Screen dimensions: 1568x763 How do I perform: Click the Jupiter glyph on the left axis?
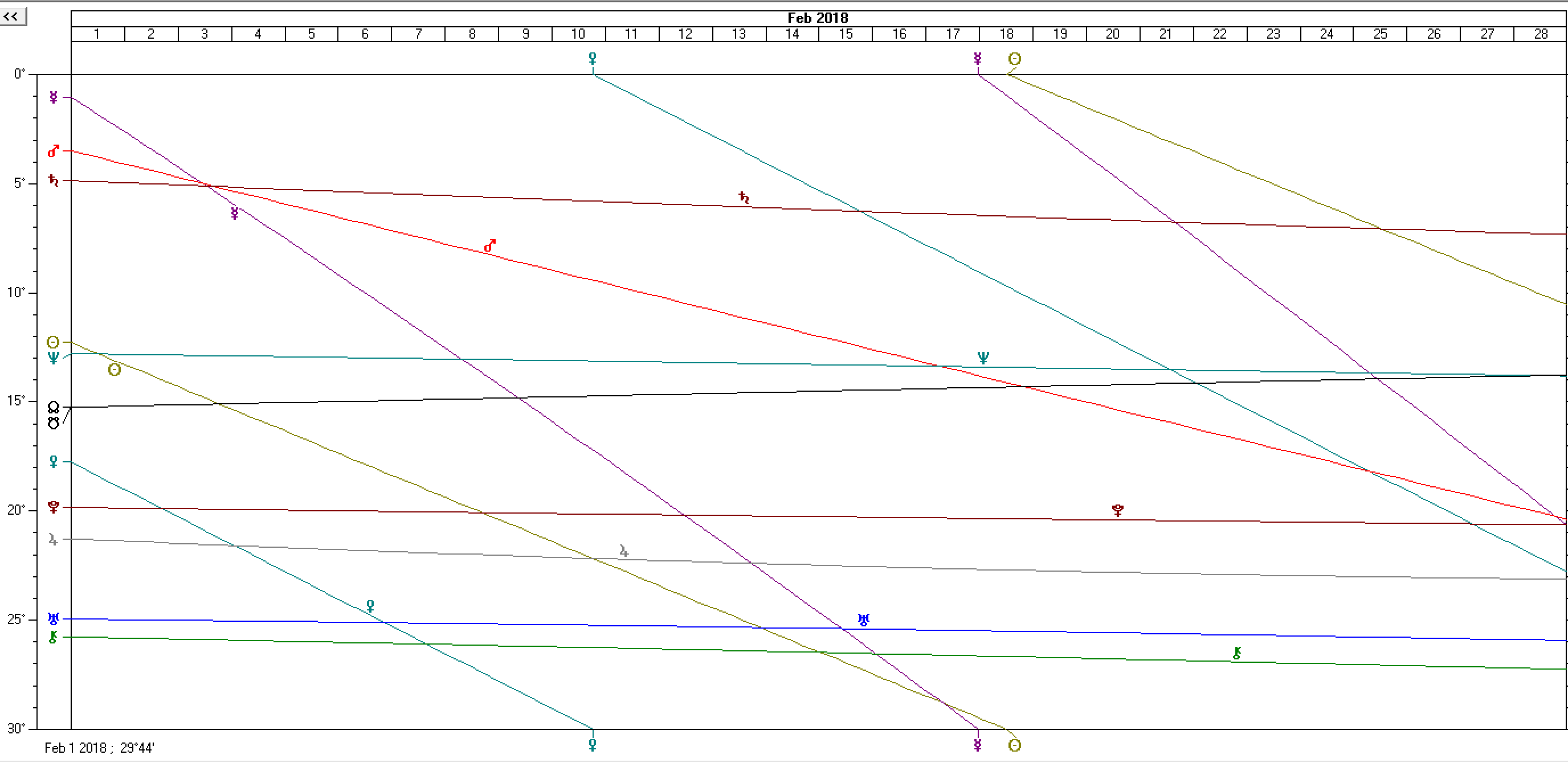point(54,539)
